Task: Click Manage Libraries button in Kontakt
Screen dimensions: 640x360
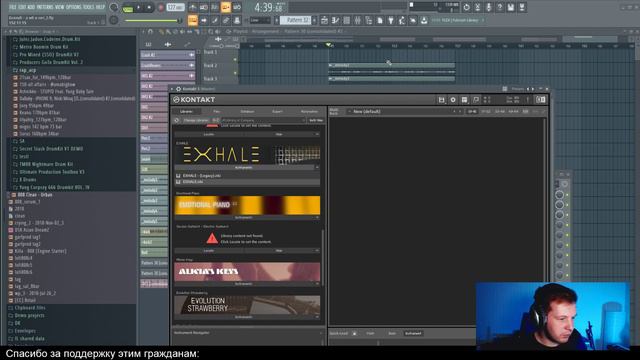Action: 196,120
